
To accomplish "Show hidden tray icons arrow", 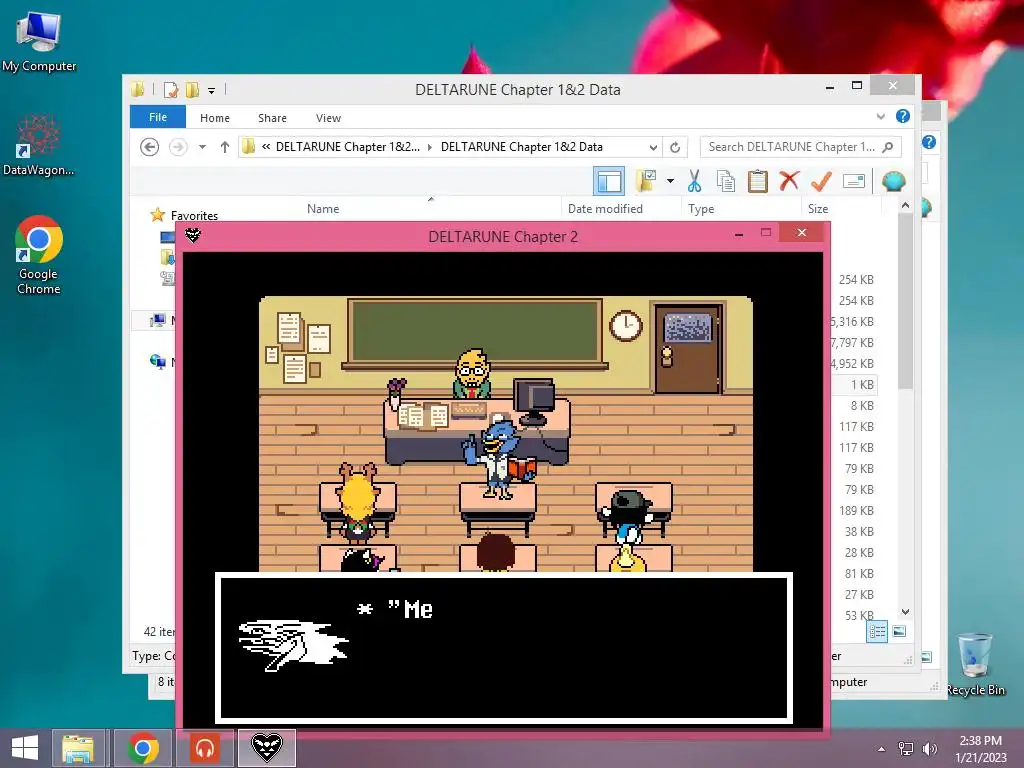I will click(x=882, y=749).
